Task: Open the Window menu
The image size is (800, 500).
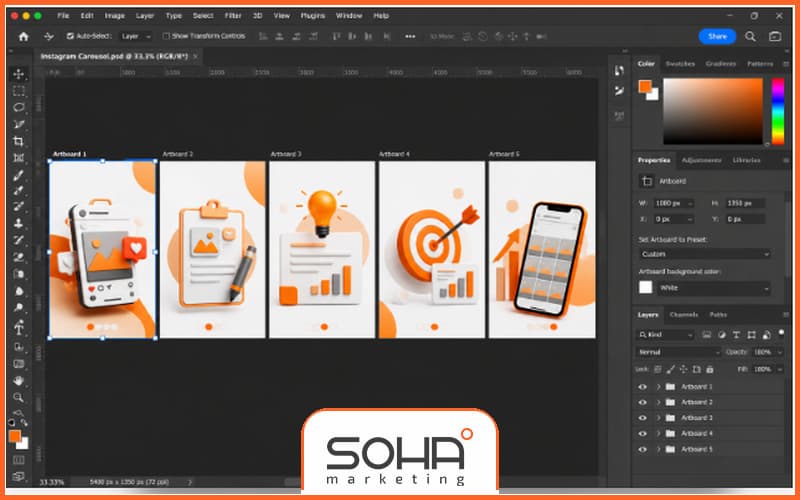Action: (x=349, y=16)
